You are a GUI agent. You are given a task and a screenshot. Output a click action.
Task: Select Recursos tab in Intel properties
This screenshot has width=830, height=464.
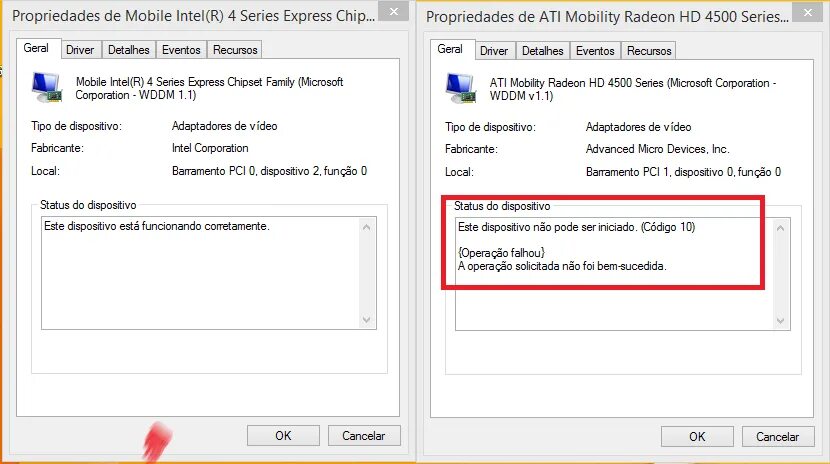click(x=235, y=50)
